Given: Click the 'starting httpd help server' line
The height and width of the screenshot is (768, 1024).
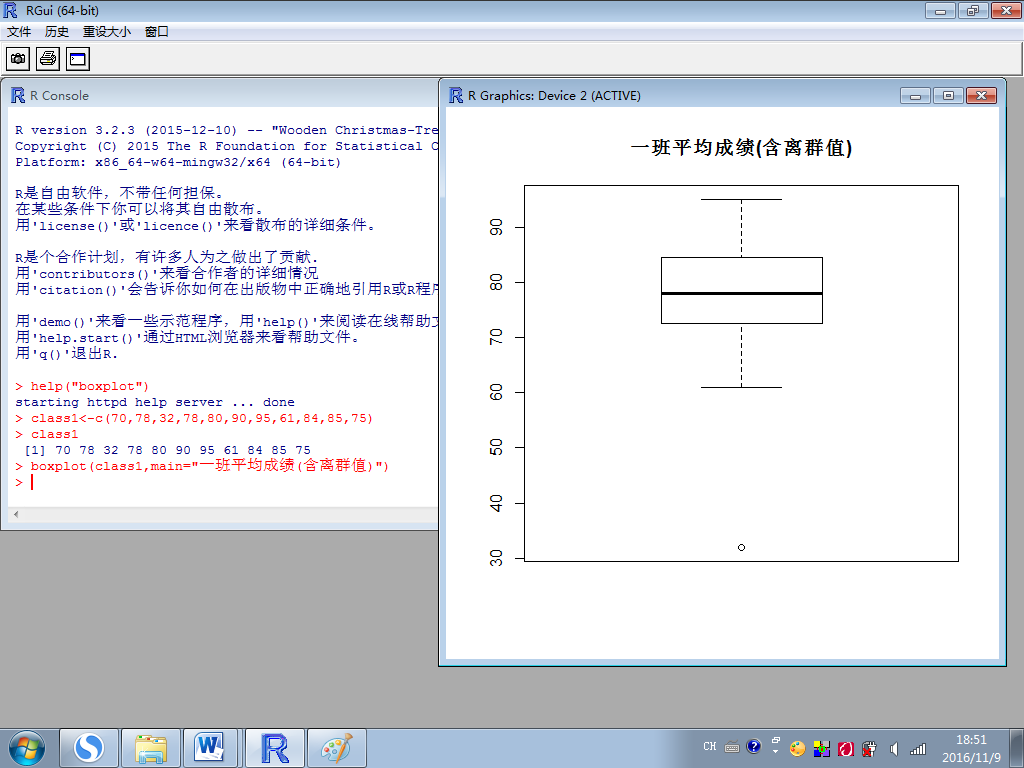Looking at the screenshot, I should 155,402.
